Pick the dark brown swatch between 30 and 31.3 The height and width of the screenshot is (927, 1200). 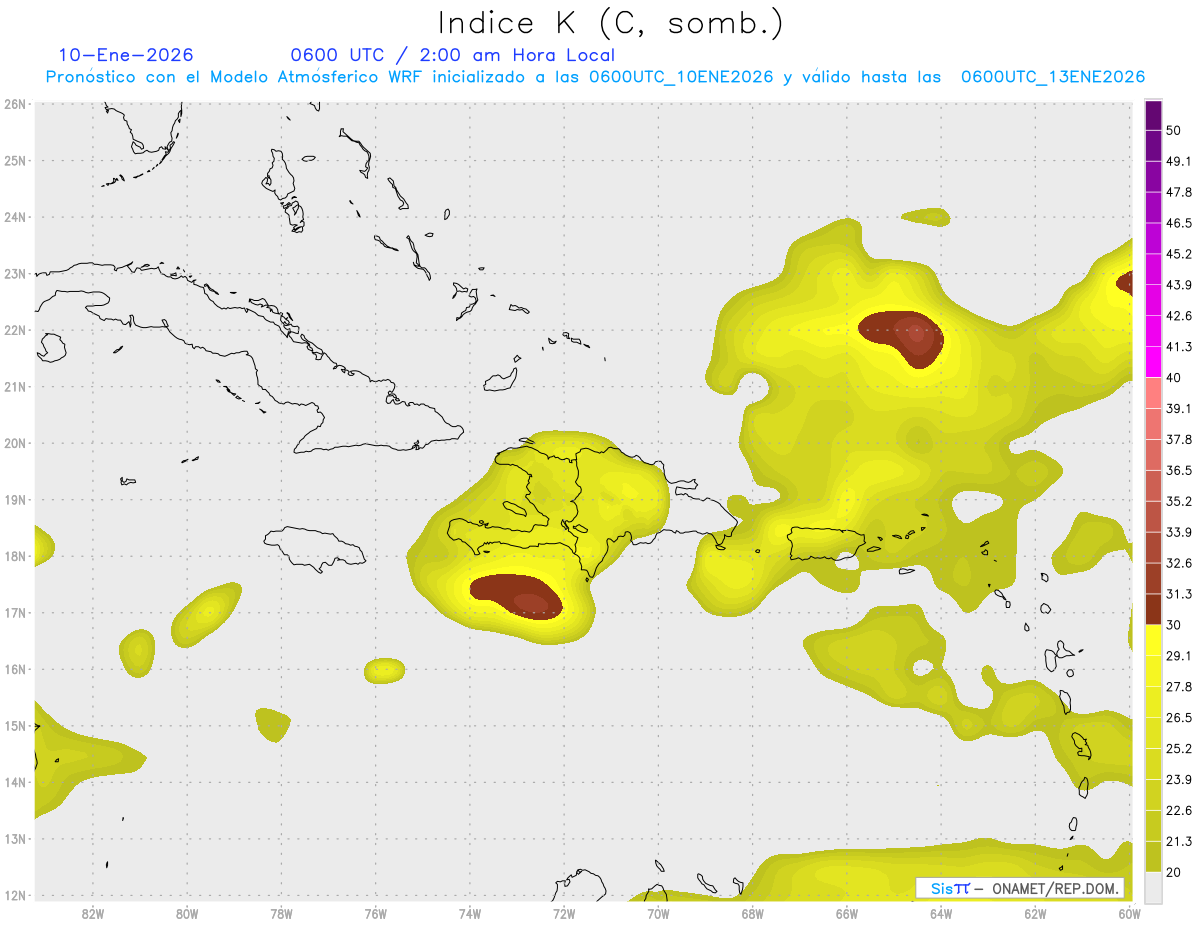1153,609
